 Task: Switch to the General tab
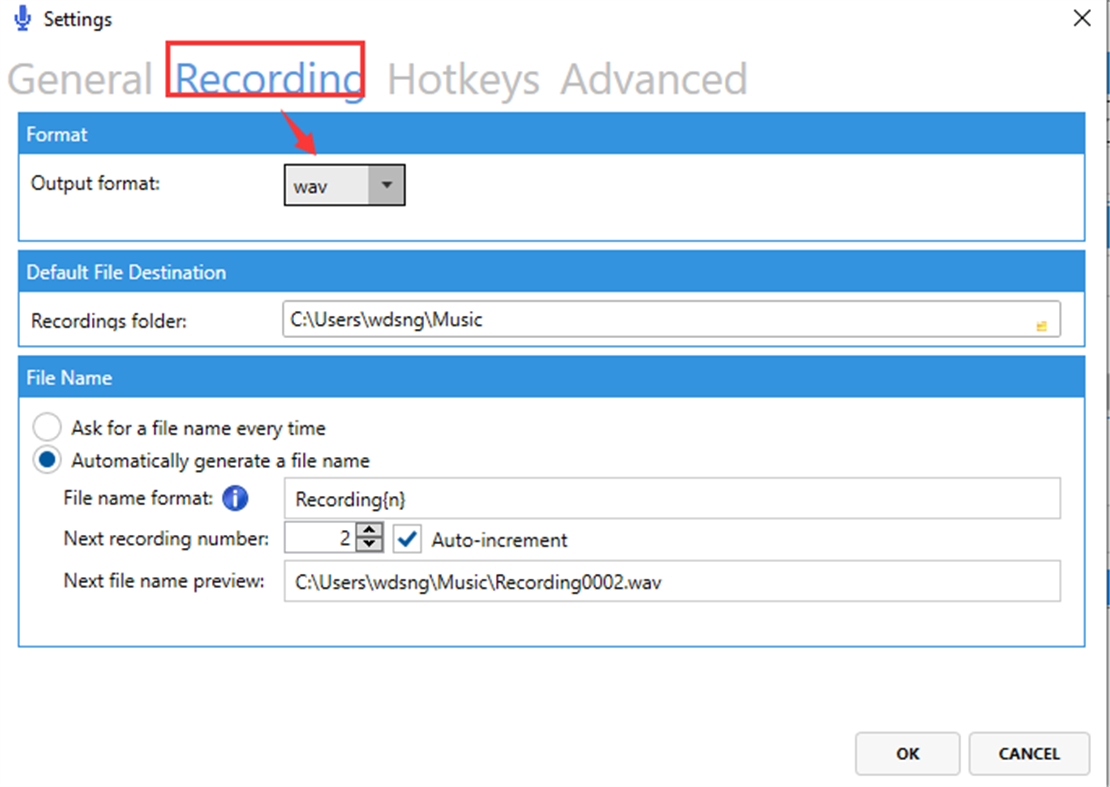[80, 79]
